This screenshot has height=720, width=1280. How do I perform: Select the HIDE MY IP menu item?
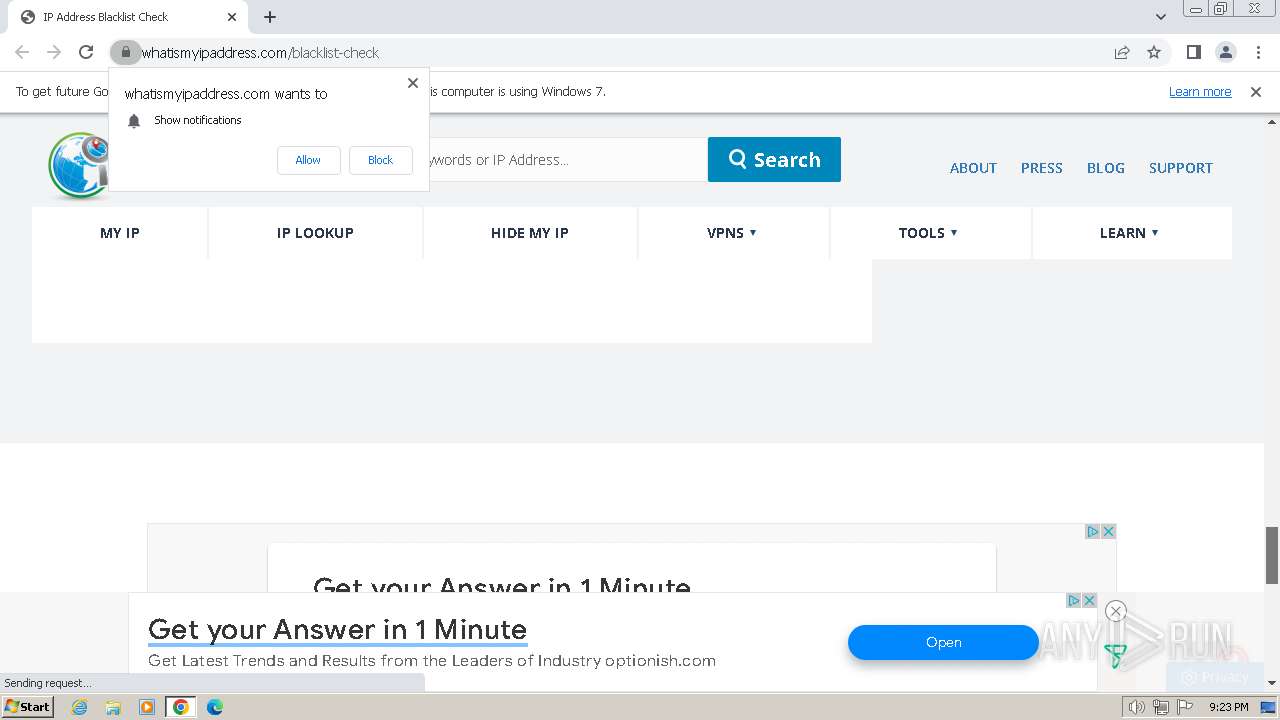529,233
